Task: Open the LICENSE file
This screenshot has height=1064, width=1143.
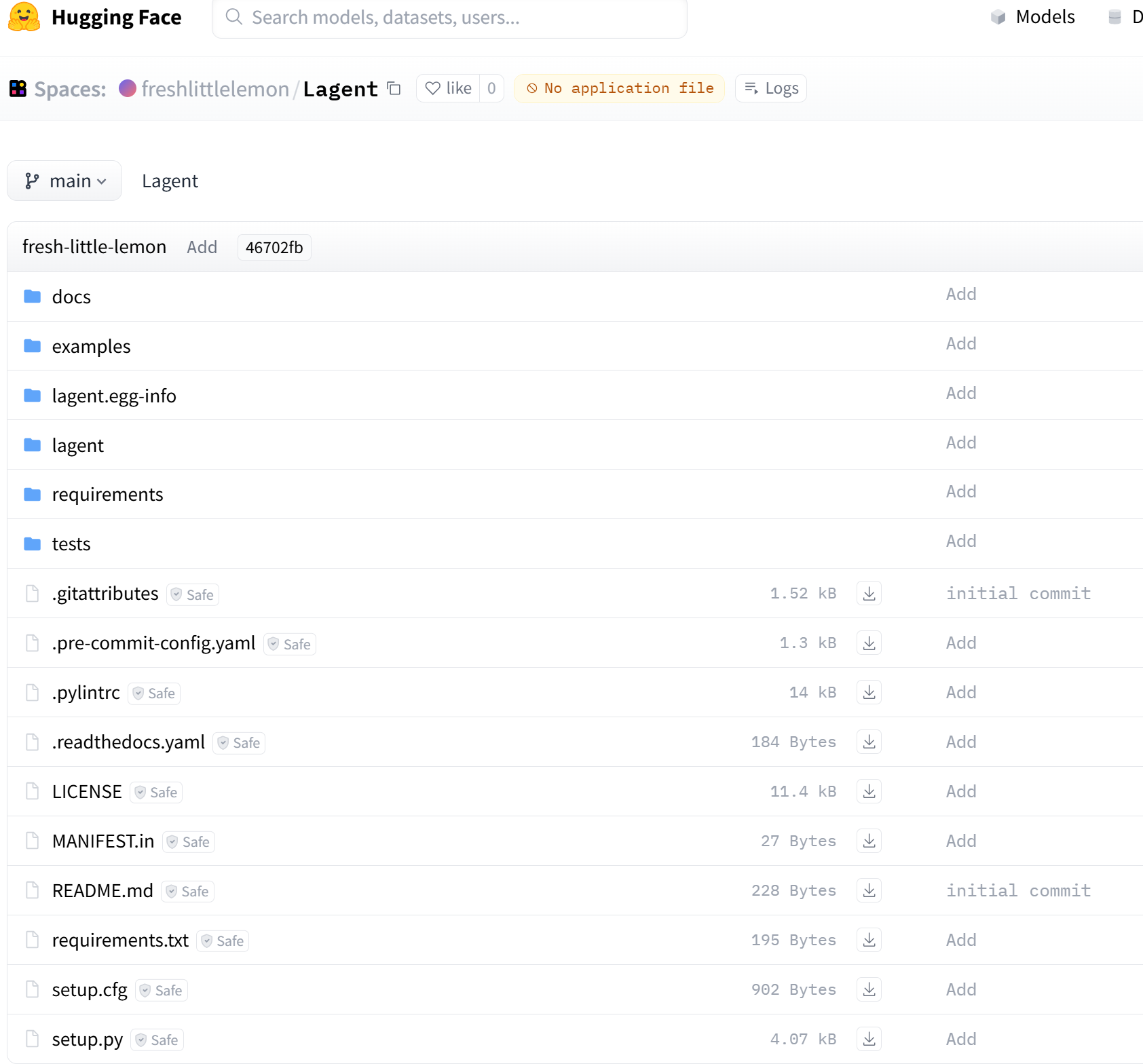Action: click(x=87, y=792)
